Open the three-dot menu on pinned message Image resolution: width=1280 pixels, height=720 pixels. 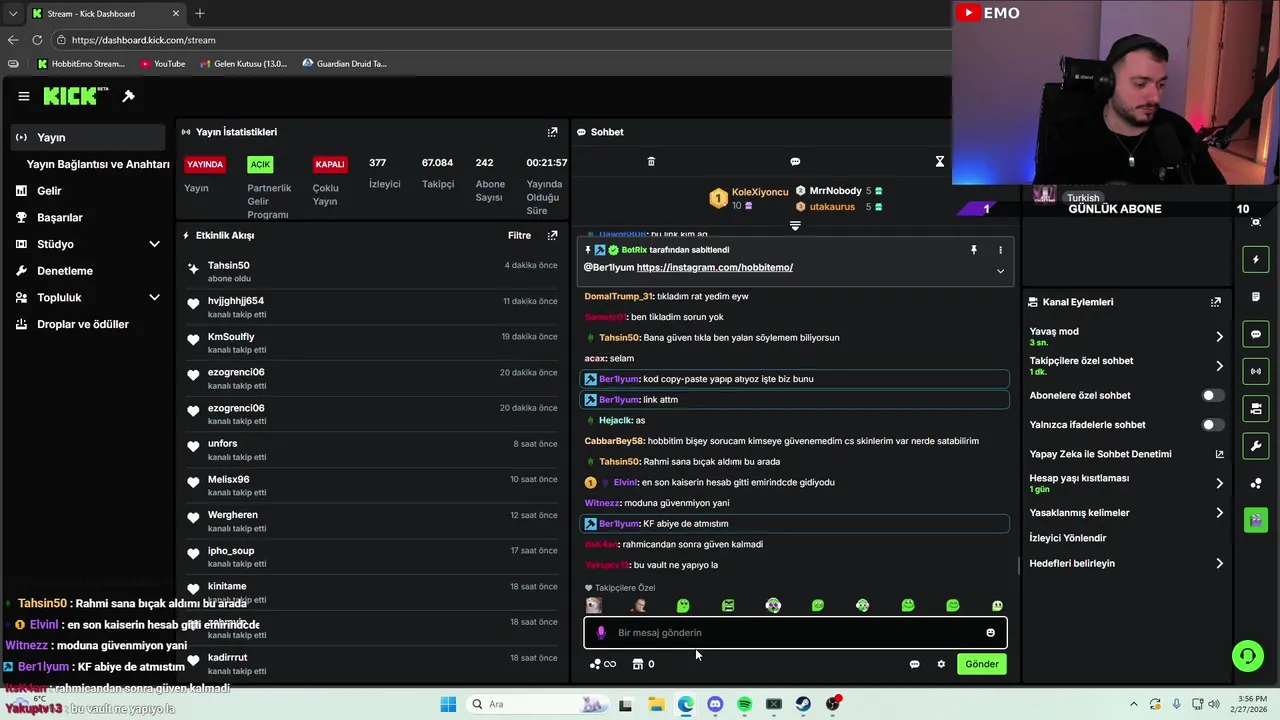(1000, 250)
